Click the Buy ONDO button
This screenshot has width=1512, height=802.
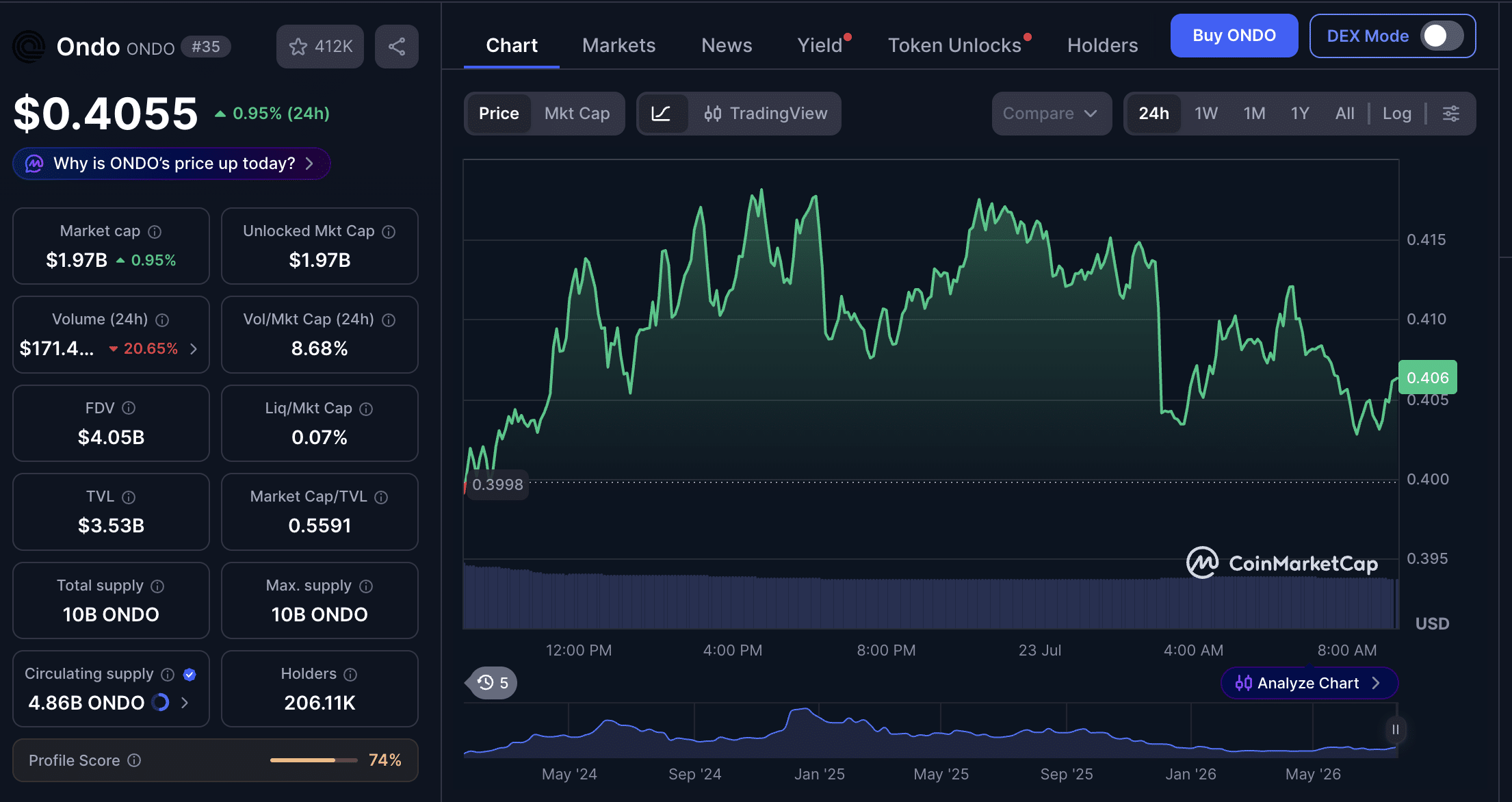tap(1234, 36)
